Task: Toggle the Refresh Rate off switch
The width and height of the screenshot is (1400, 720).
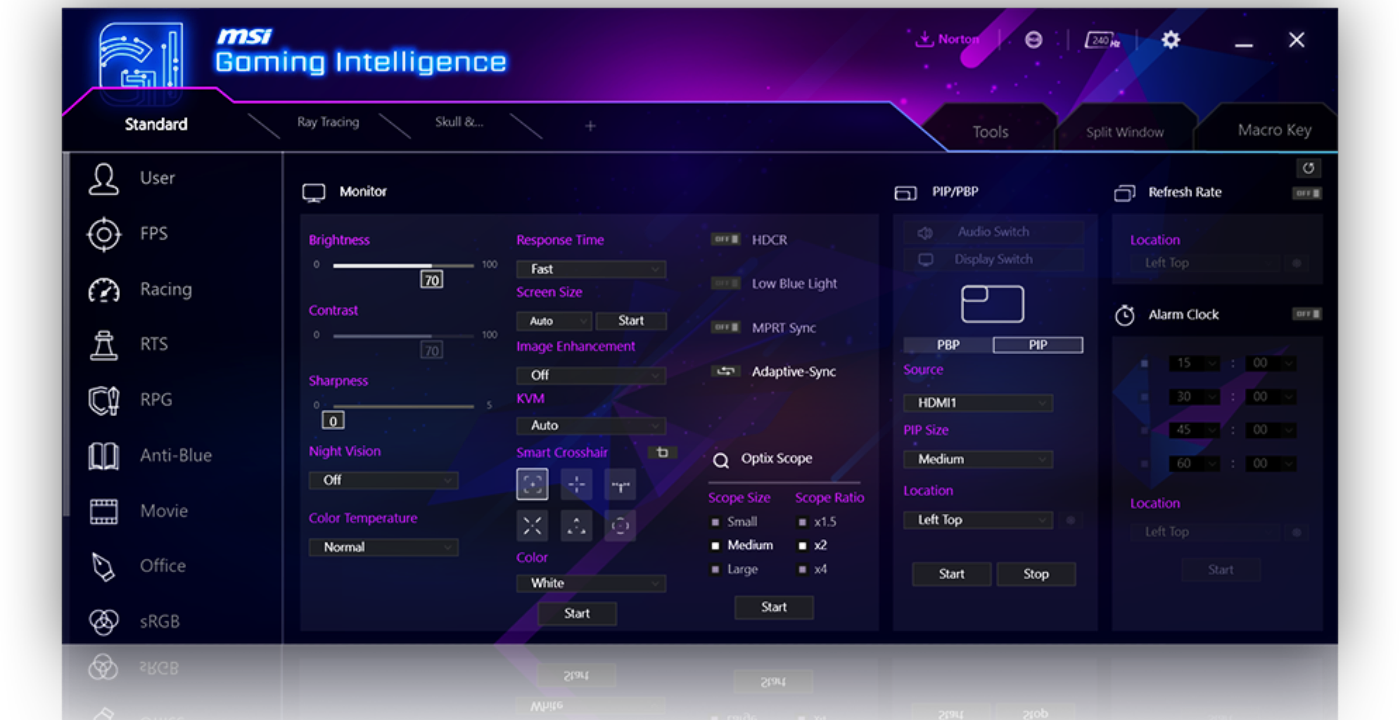Action: tap(1307, 193)
